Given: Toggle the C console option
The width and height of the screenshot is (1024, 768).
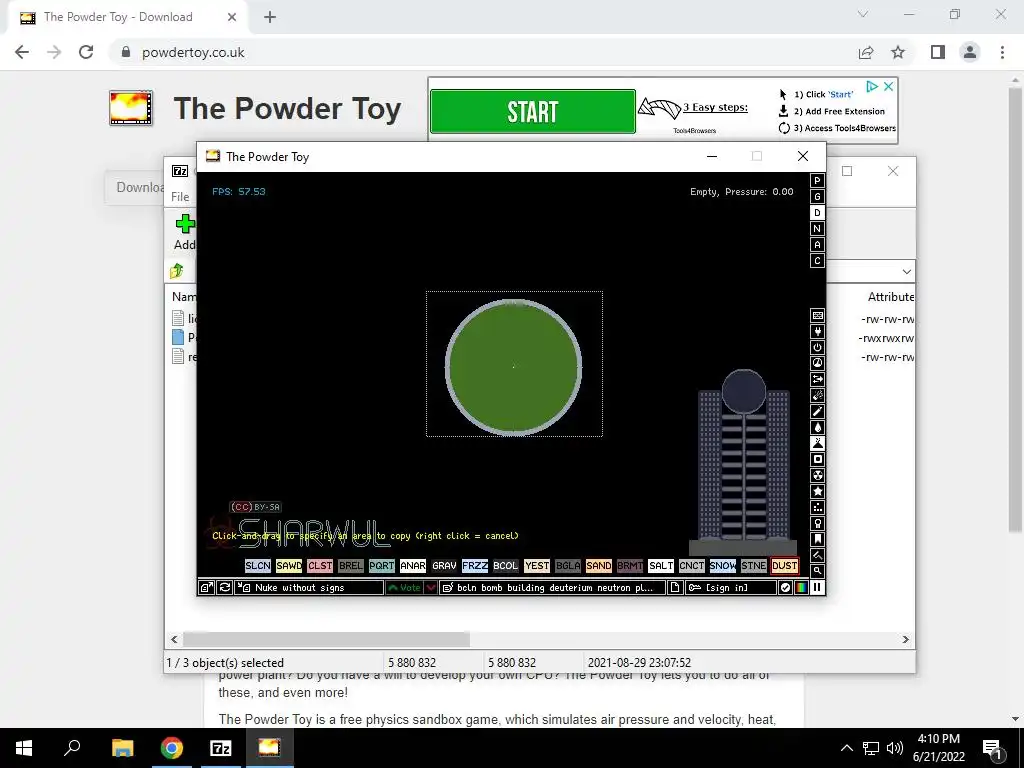Looking at the screenshot, I should point(817,261).
